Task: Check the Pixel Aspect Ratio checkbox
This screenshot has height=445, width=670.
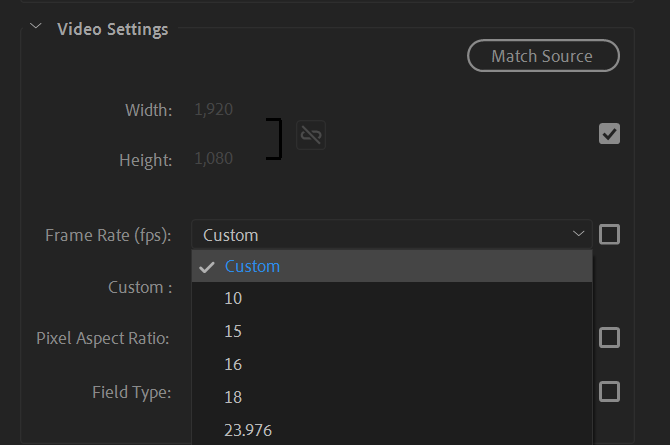Action: tap(609, 337)
